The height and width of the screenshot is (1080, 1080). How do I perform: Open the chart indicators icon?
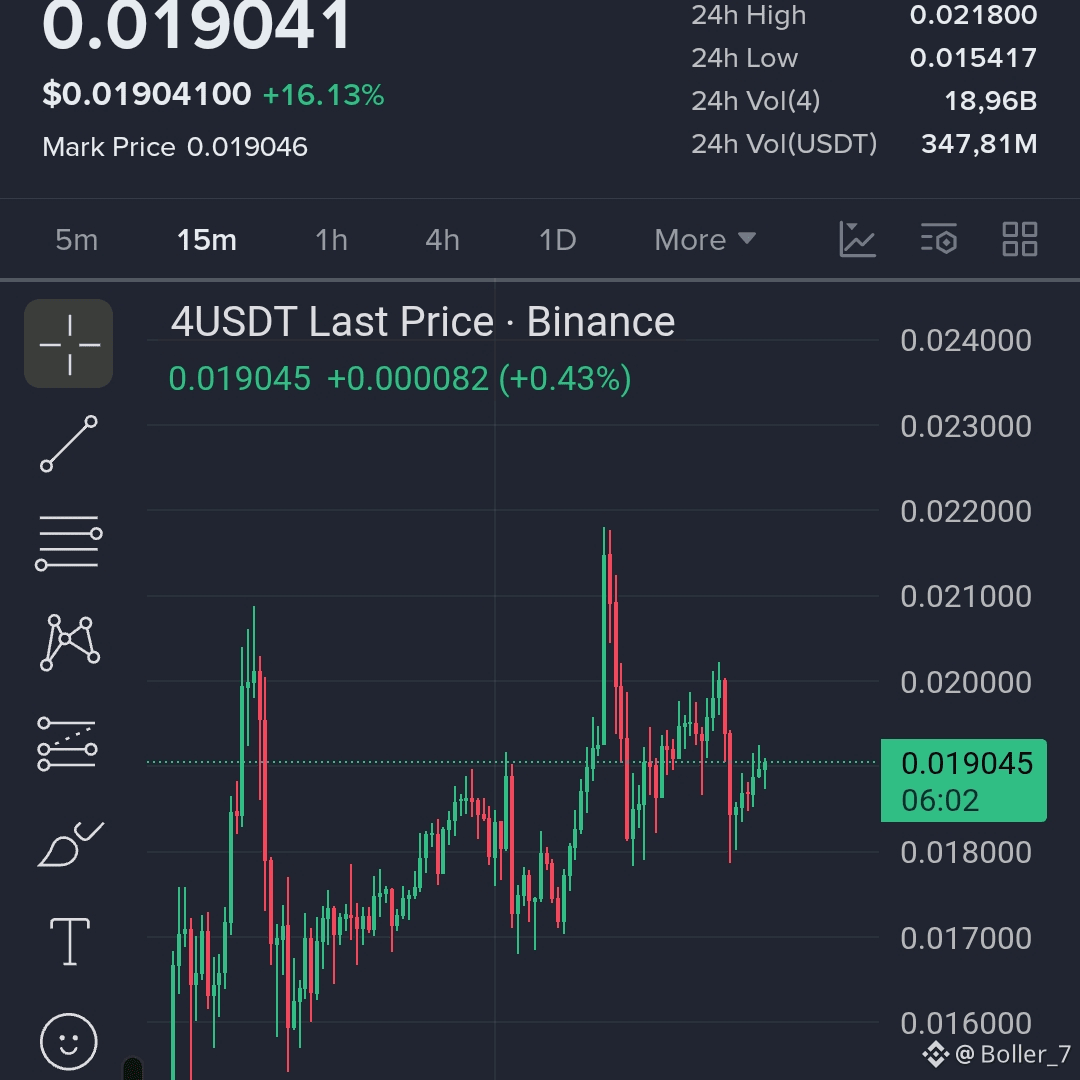[x=858, y=240]
